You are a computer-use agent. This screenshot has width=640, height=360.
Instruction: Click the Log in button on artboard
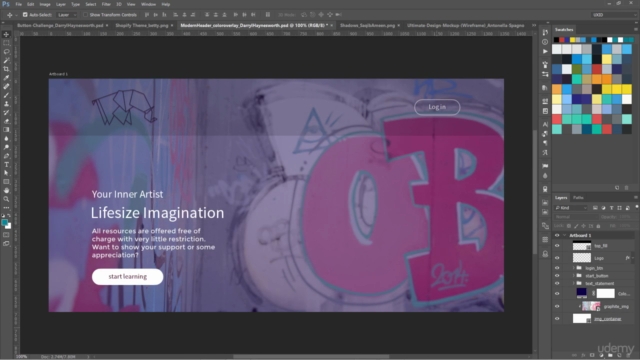(437, 107)
